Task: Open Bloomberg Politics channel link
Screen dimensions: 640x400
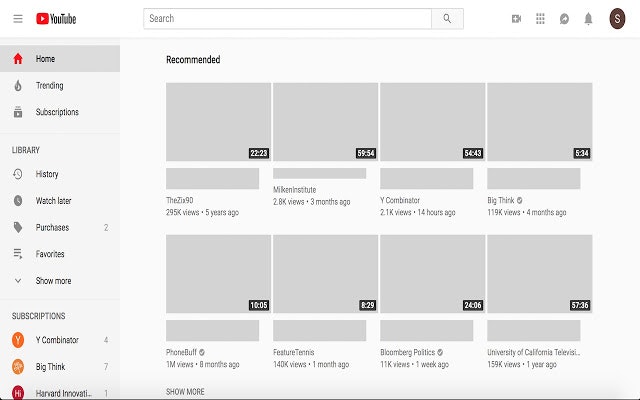Action: click(x=407, y=352)
